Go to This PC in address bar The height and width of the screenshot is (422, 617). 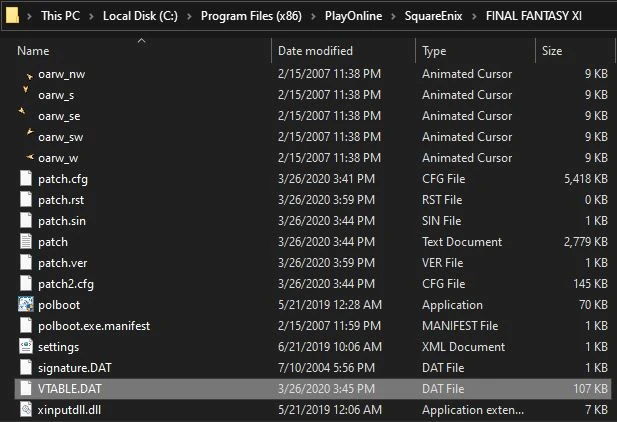[x=64, y=17]
